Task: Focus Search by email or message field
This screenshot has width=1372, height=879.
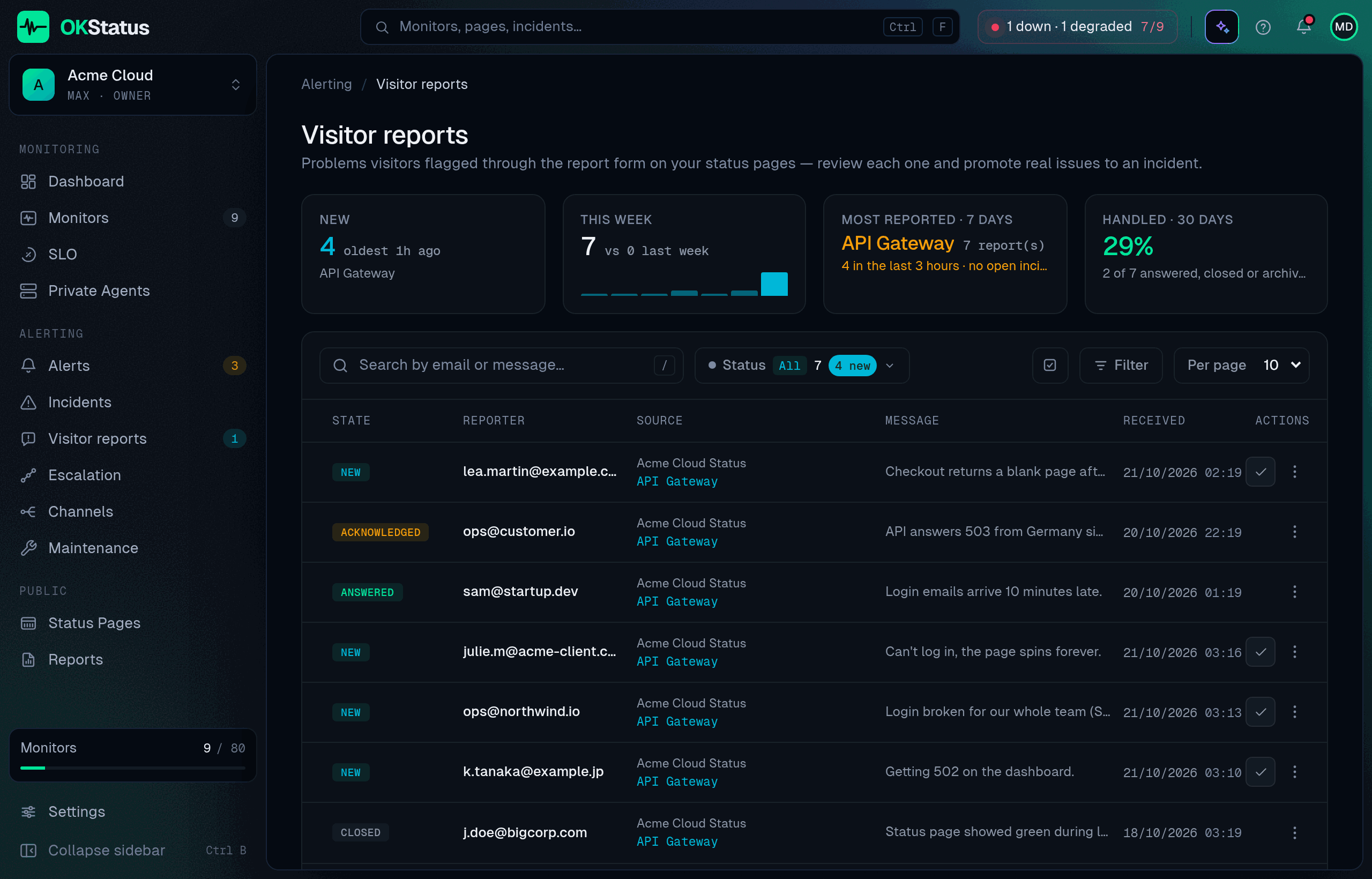Action: (x=501, y=366)
